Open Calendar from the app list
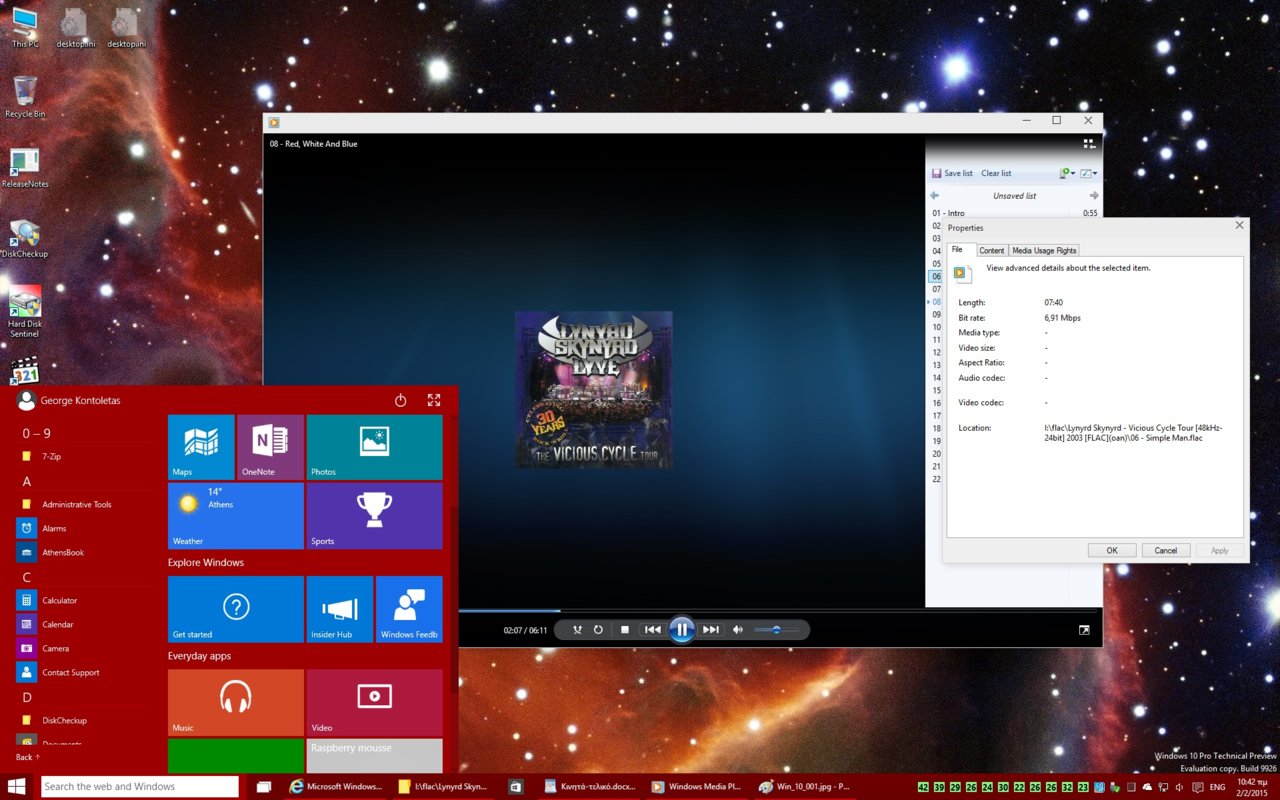The width and height of the screenshot is (1280, 800). point(84,624)
